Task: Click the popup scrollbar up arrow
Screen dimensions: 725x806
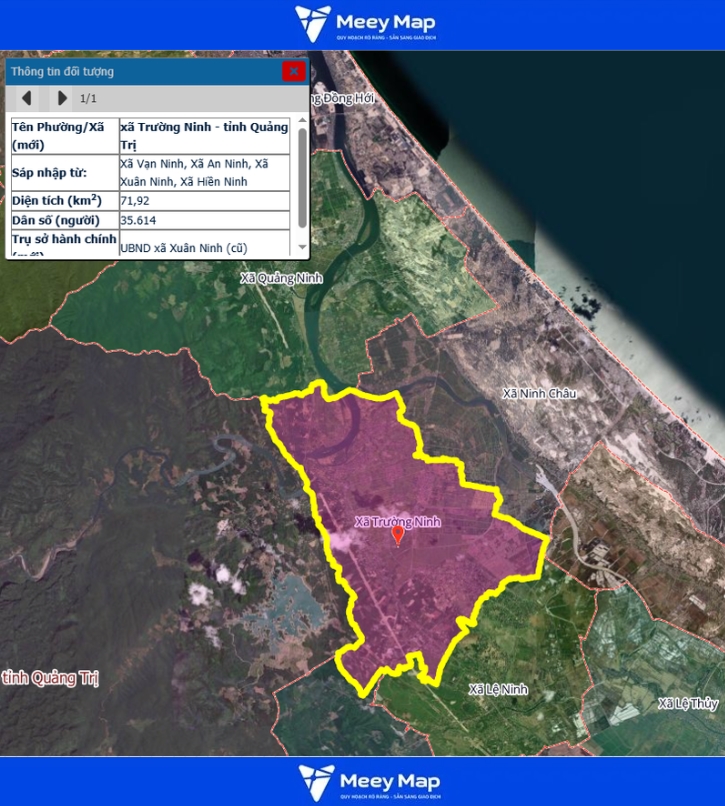Action: point(302,122)
